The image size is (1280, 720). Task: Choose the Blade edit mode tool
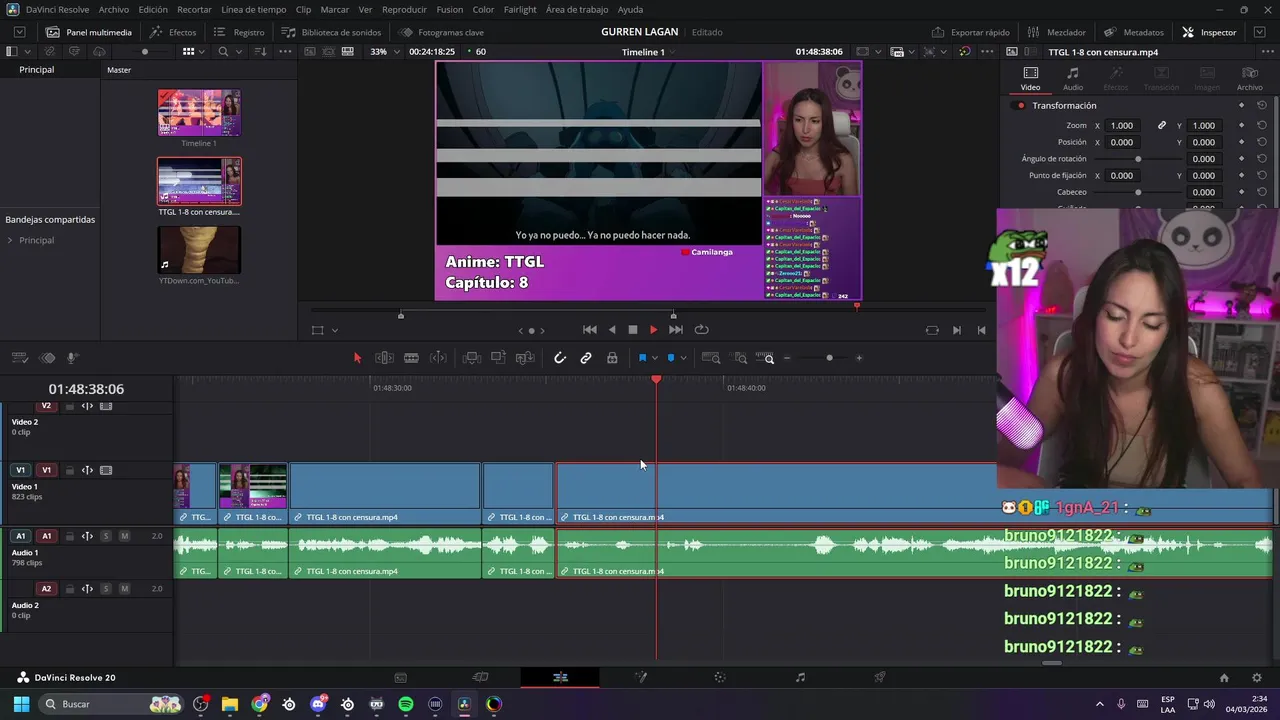tap(411, 358)
